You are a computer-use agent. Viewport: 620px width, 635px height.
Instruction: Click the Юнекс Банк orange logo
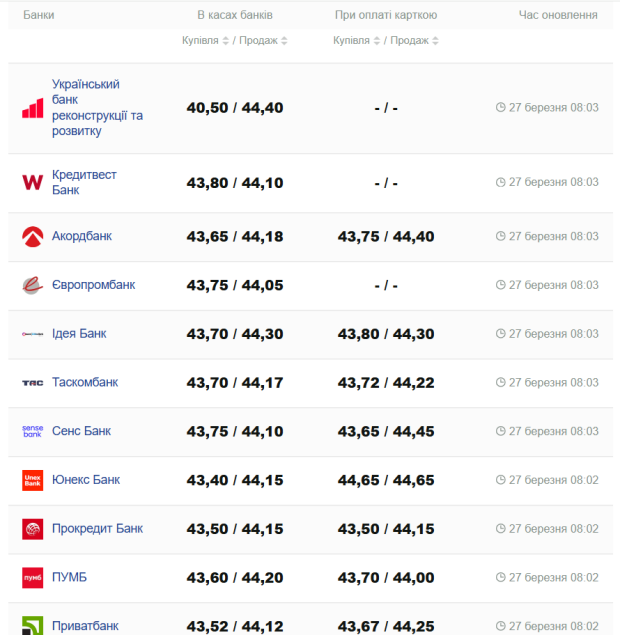pyautogui.click(x=33, y=480)
